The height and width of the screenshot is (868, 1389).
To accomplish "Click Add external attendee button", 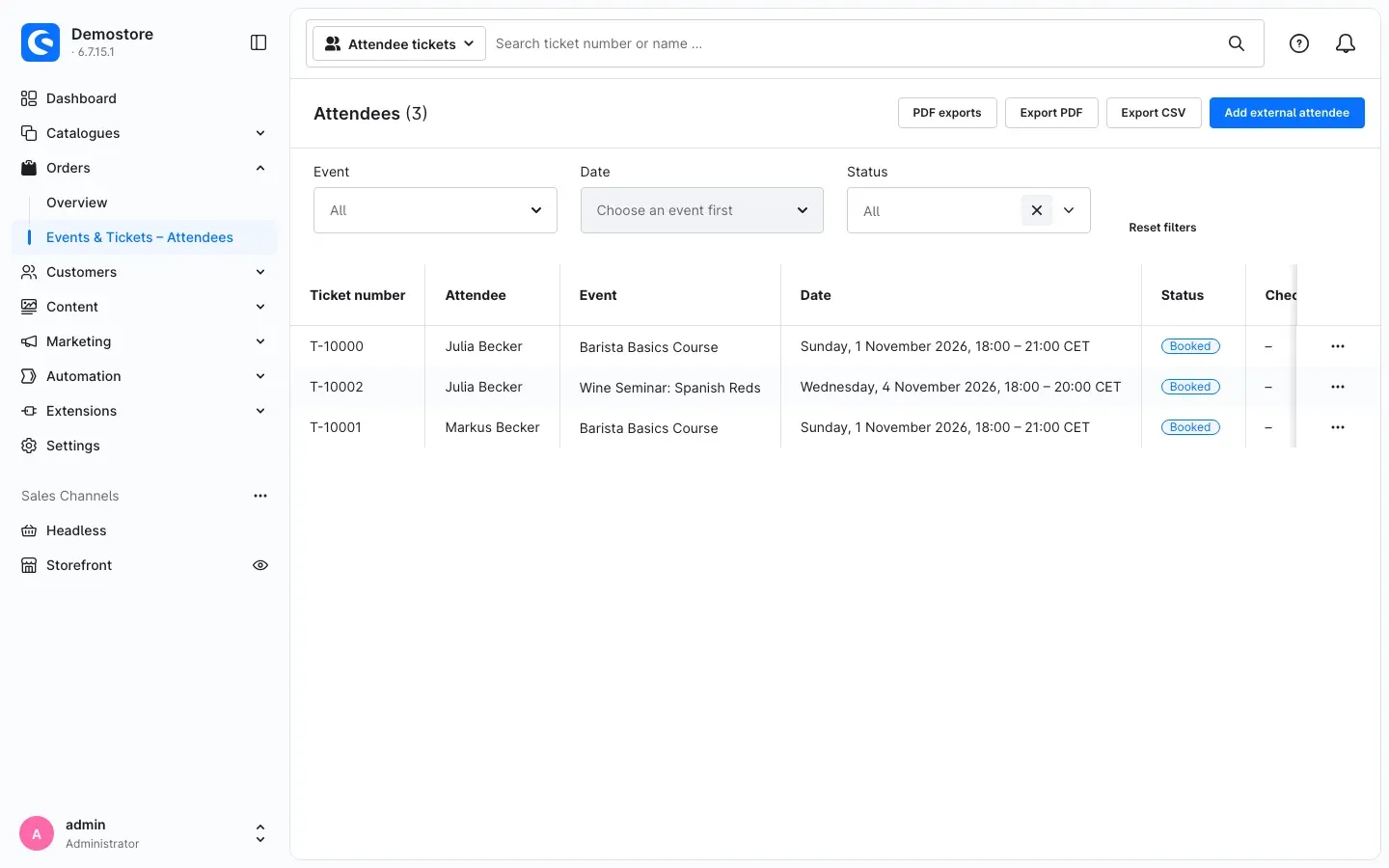I will point(1287,113).
